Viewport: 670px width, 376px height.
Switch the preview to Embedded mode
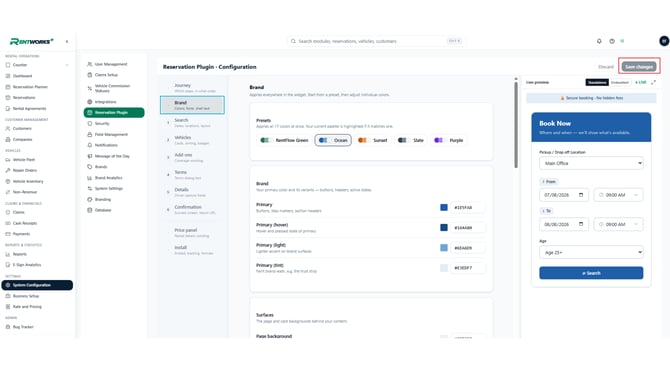620,82
